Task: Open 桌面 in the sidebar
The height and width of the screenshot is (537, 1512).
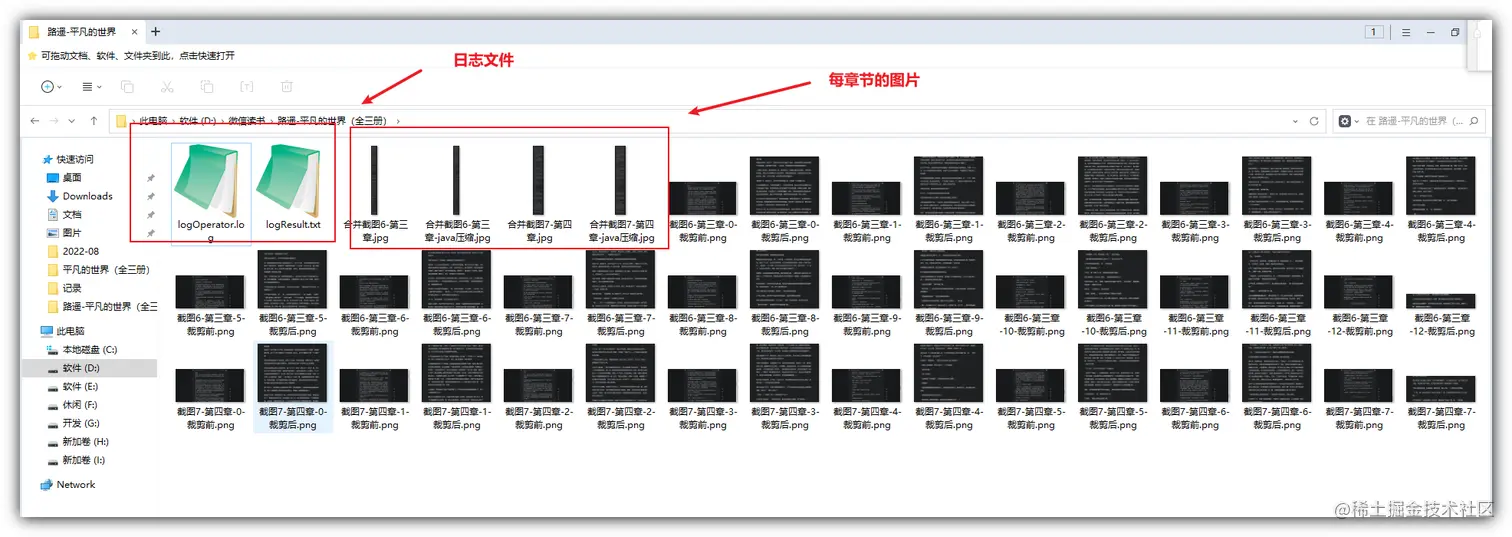Action: point(64,177)
